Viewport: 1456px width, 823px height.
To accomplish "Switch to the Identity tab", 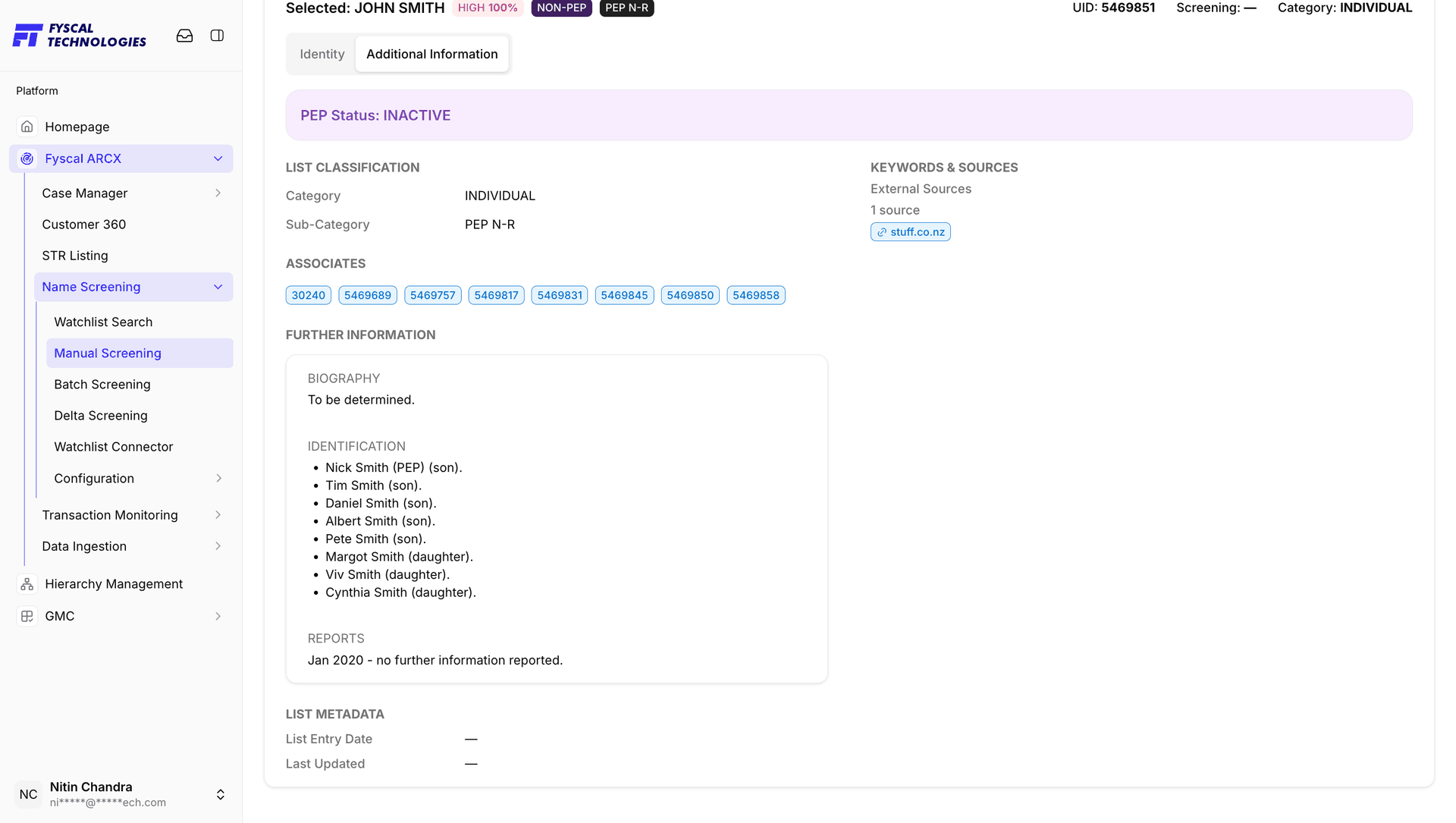I will pos(322,54).
